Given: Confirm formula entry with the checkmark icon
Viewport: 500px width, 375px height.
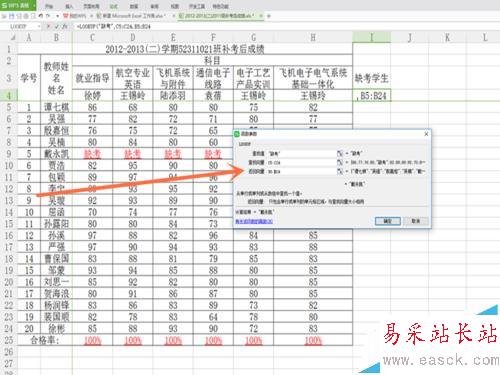Looking at the screenshot, I should click(x=57, y=26).
